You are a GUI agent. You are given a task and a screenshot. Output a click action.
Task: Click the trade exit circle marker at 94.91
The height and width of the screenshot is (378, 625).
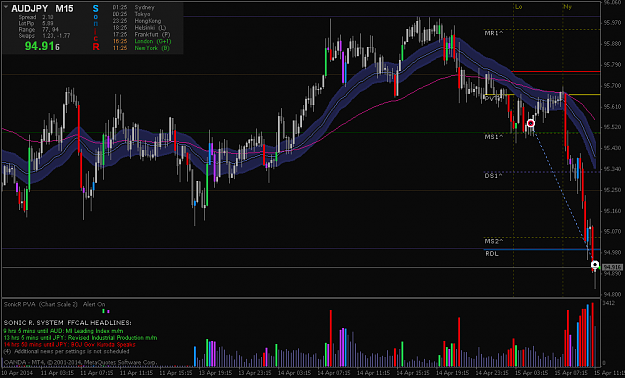(595, 265)
